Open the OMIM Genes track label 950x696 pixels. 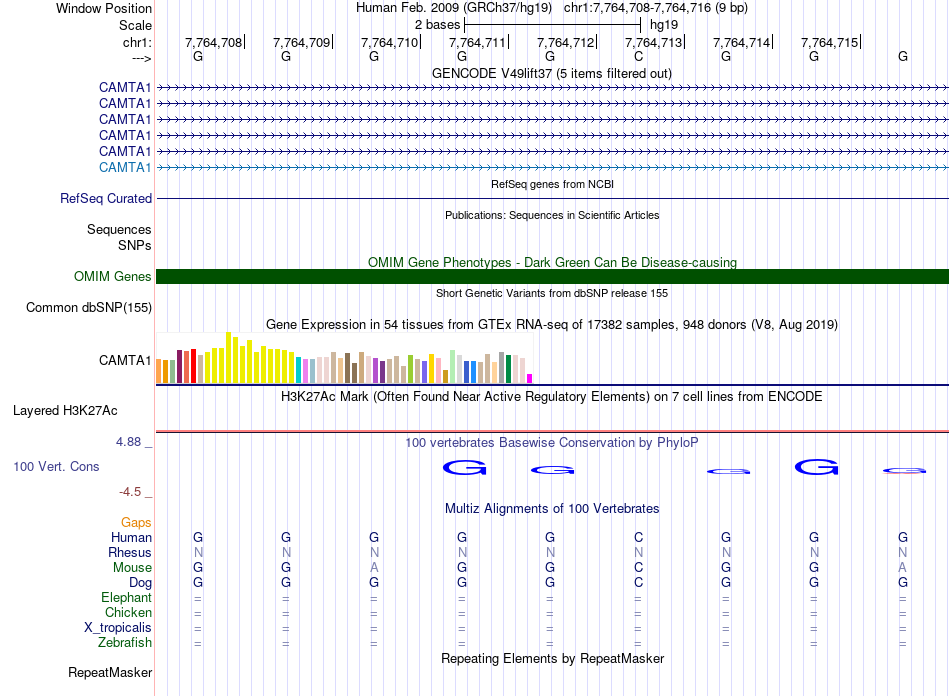[x=112, y=277]
